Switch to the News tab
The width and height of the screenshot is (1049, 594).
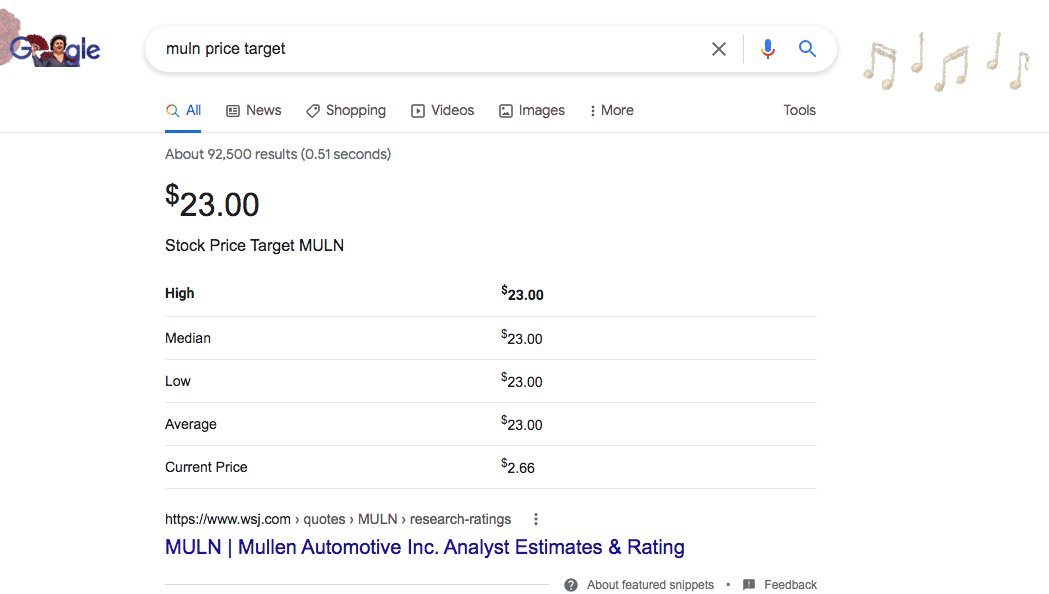pos(254,110)
